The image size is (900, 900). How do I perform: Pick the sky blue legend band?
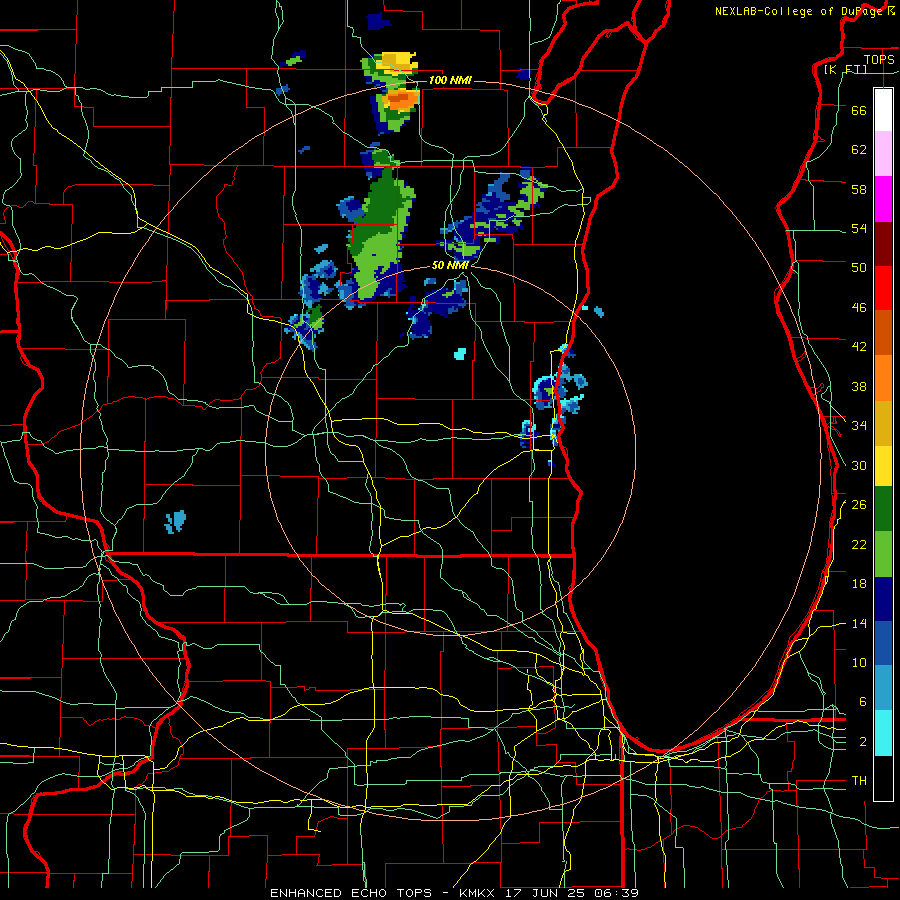[883, 688]
